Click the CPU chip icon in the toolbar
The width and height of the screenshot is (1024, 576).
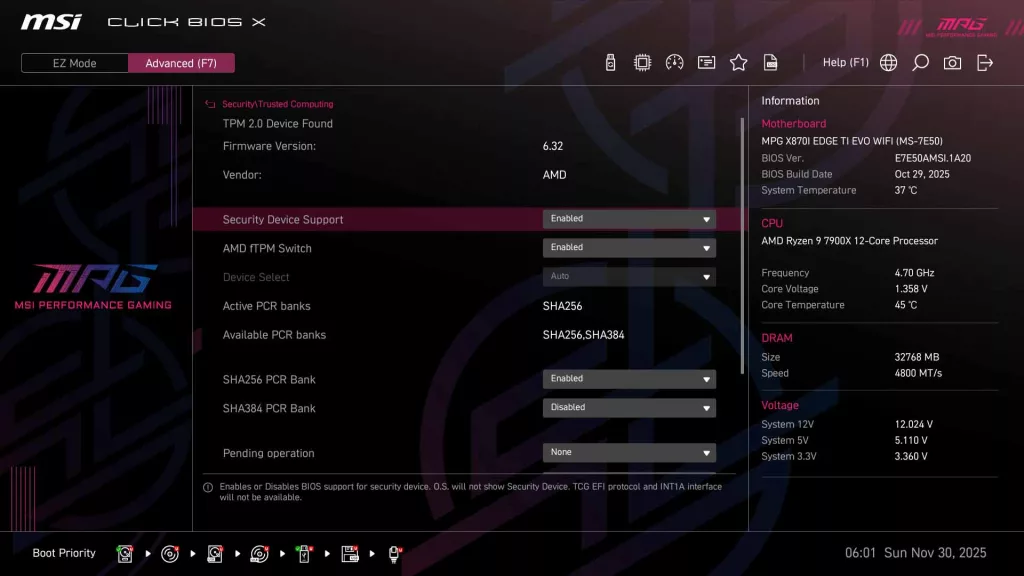point(642,62)
